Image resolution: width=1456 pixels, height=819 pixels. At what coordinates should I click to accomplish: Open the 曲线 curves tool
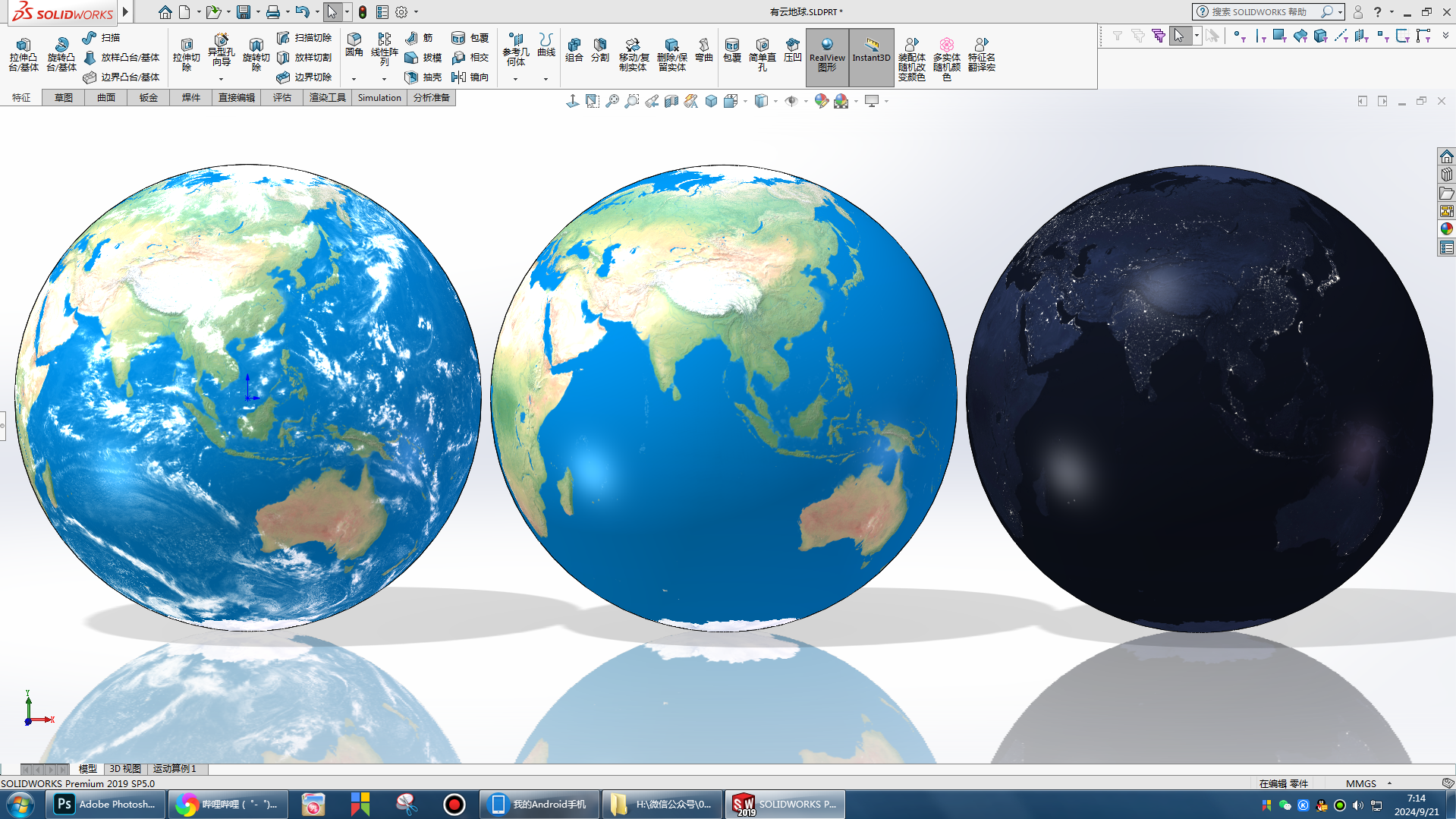point(546,45)
